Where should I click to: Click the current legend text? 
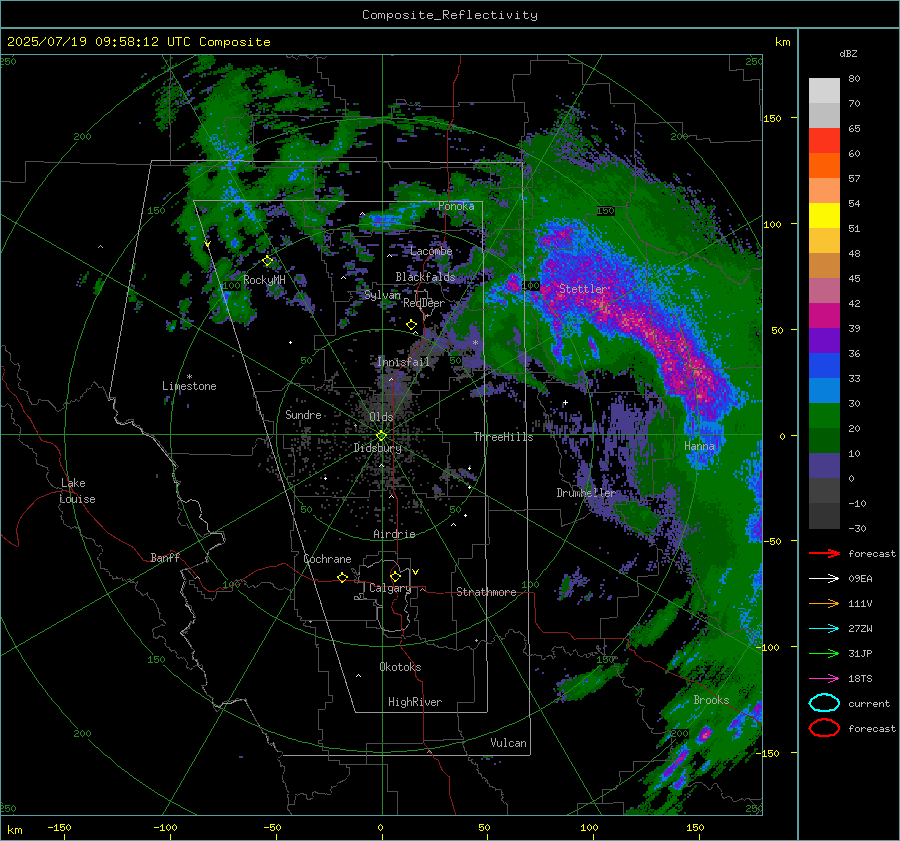(869, 703)
